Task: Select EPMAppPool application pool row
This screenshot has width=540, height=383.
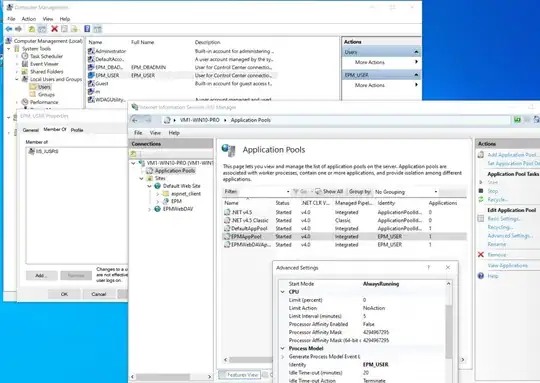Action: [x=344, y=237]
